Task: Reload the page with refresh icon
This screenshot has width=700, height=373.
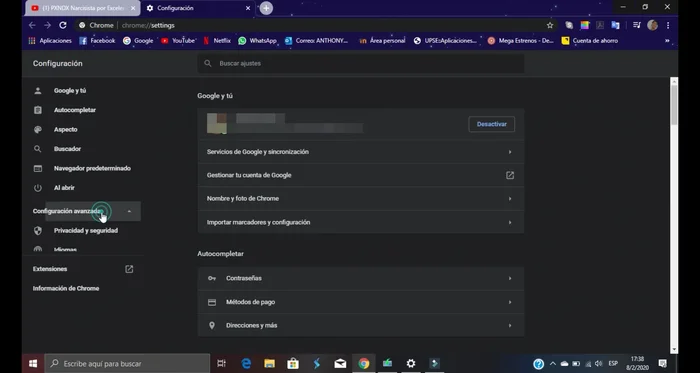Action: pos(63,25)
